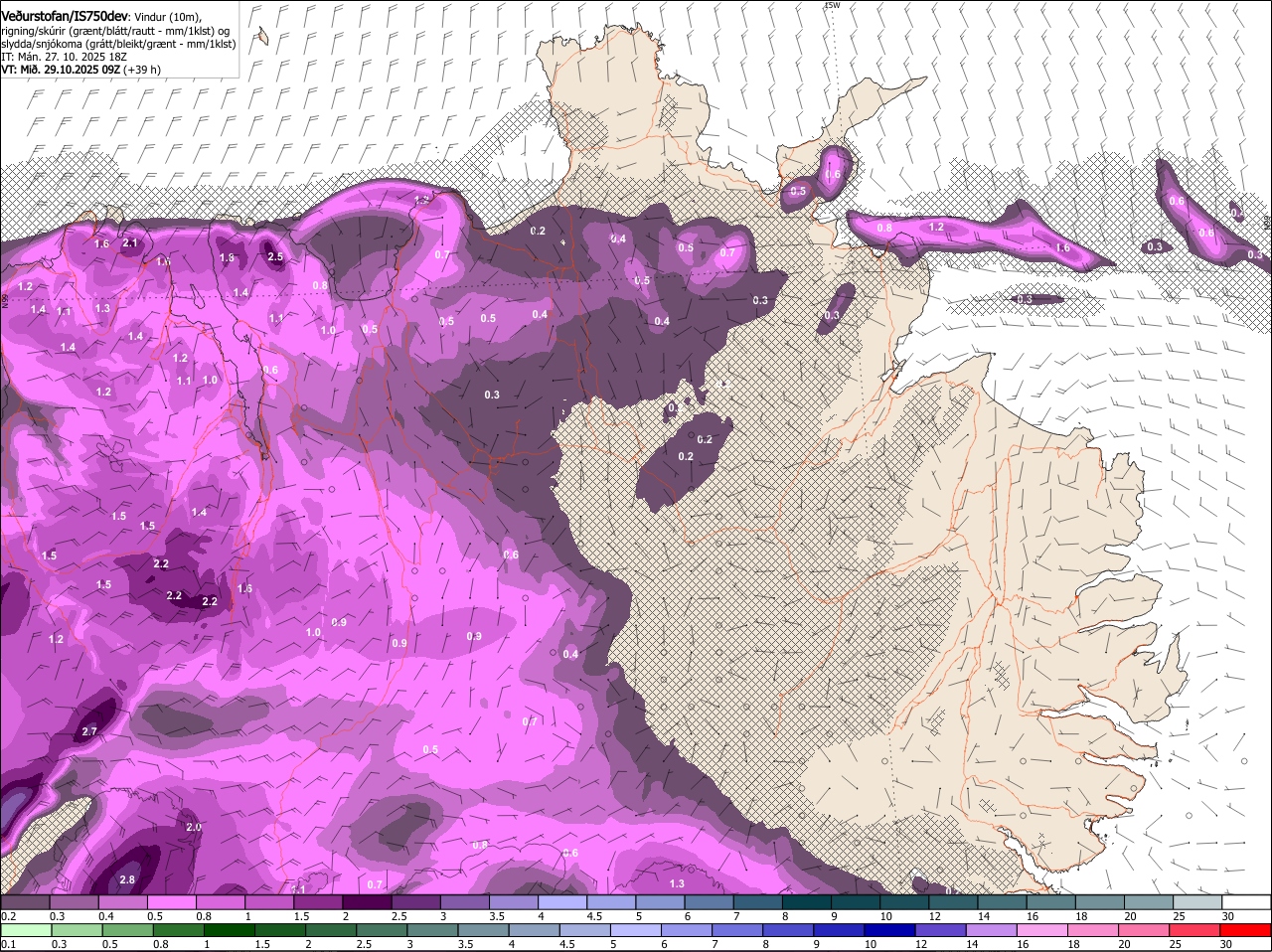Click the 2.8 snowfall value on the map

coord(127,880)
